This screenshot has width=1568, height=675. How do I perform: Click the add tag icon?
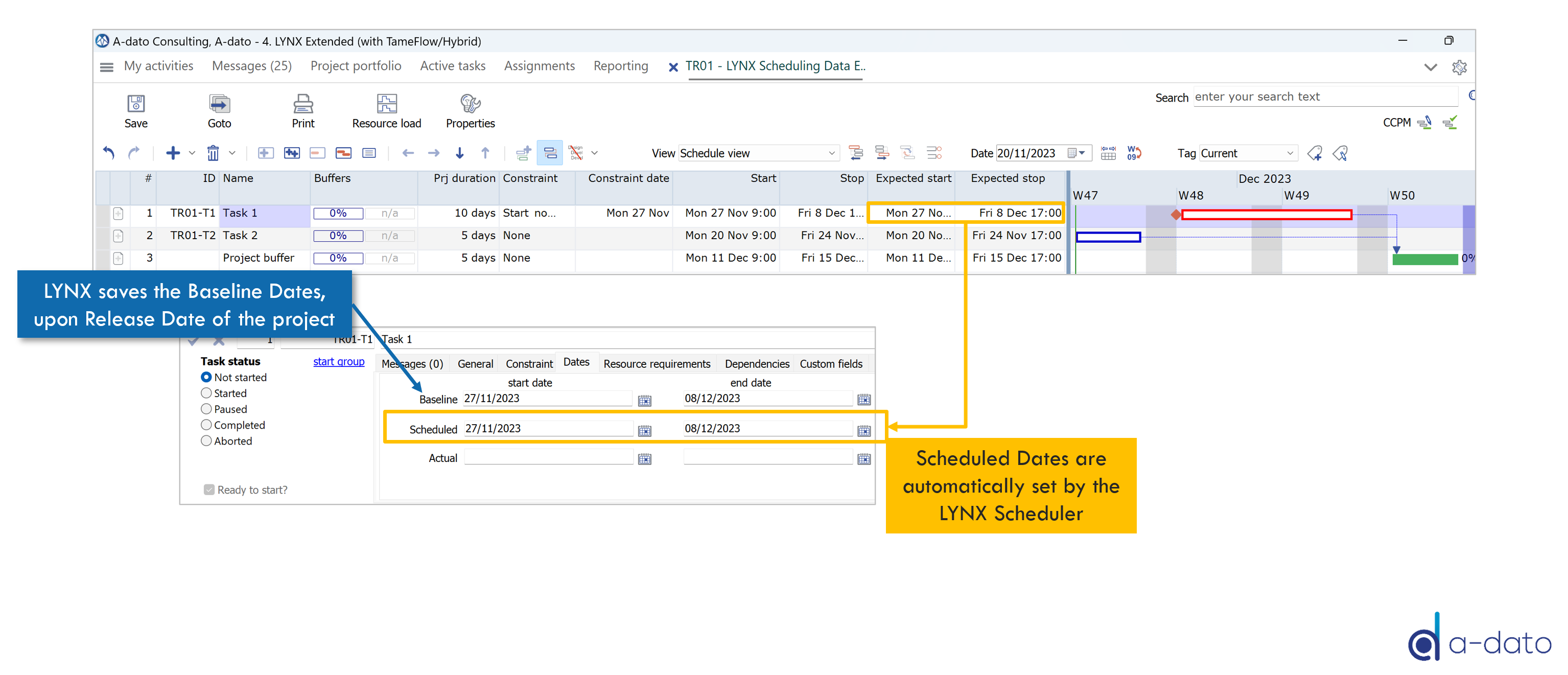pyautogui.click(x=1315, y=153)
